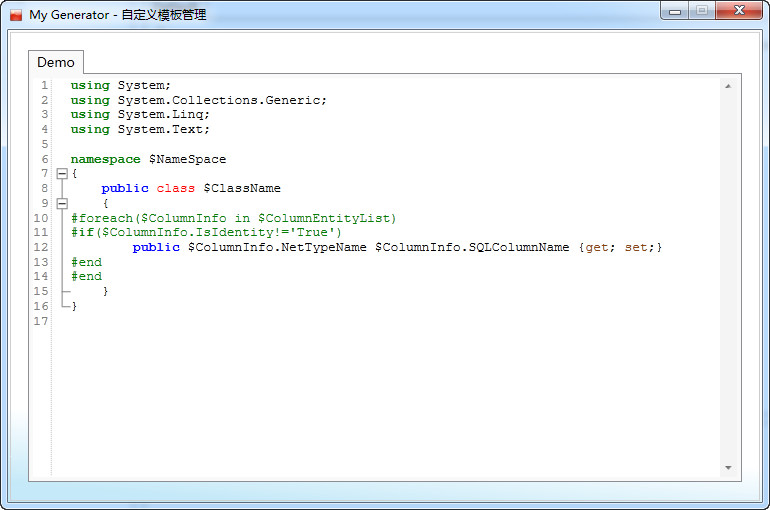Click the My Generator app icon in the title bar
Viewport: 770px width, 510px height.
click(x=16, y=15)
